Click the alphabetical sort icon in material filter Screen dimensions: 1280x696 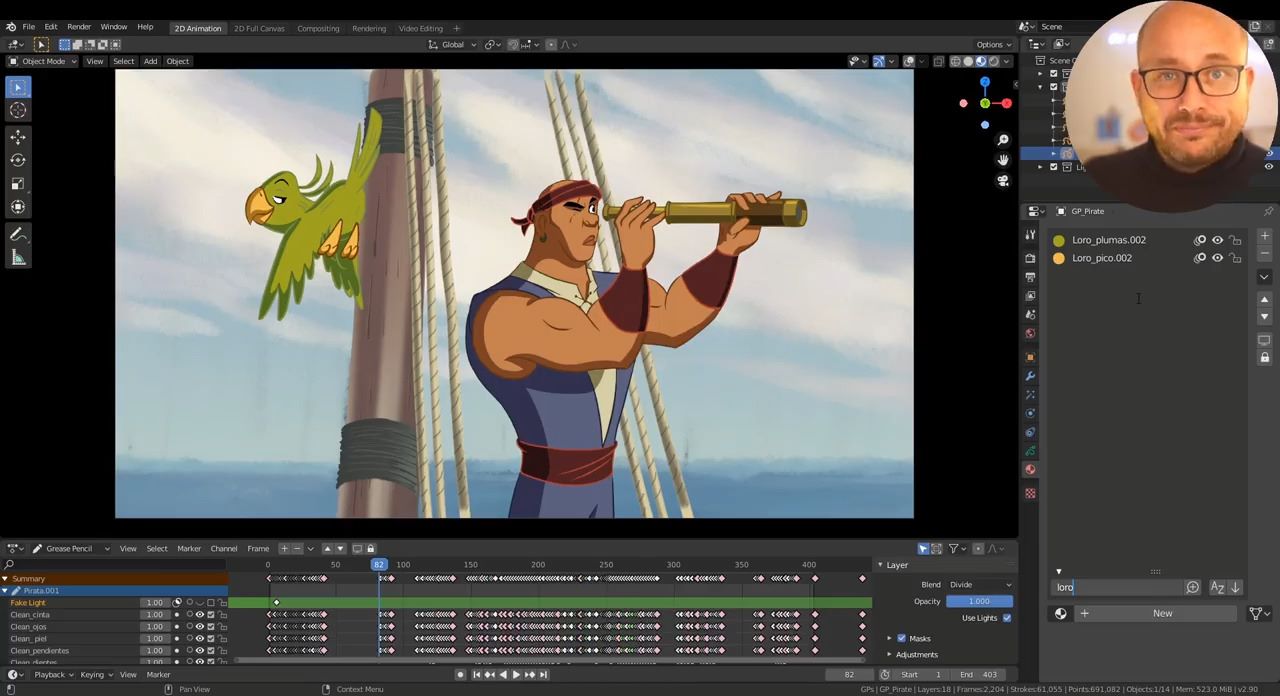[1217, 588]
